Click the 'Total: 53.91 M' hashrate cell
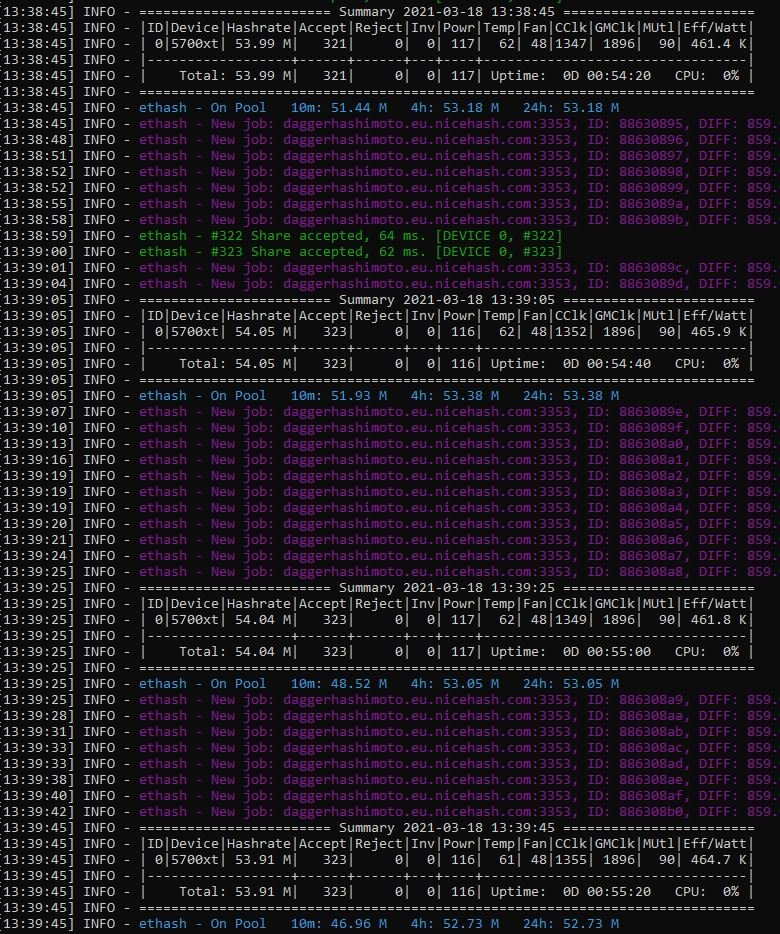This screenshot has width=780, height=934. click(235, 892)
